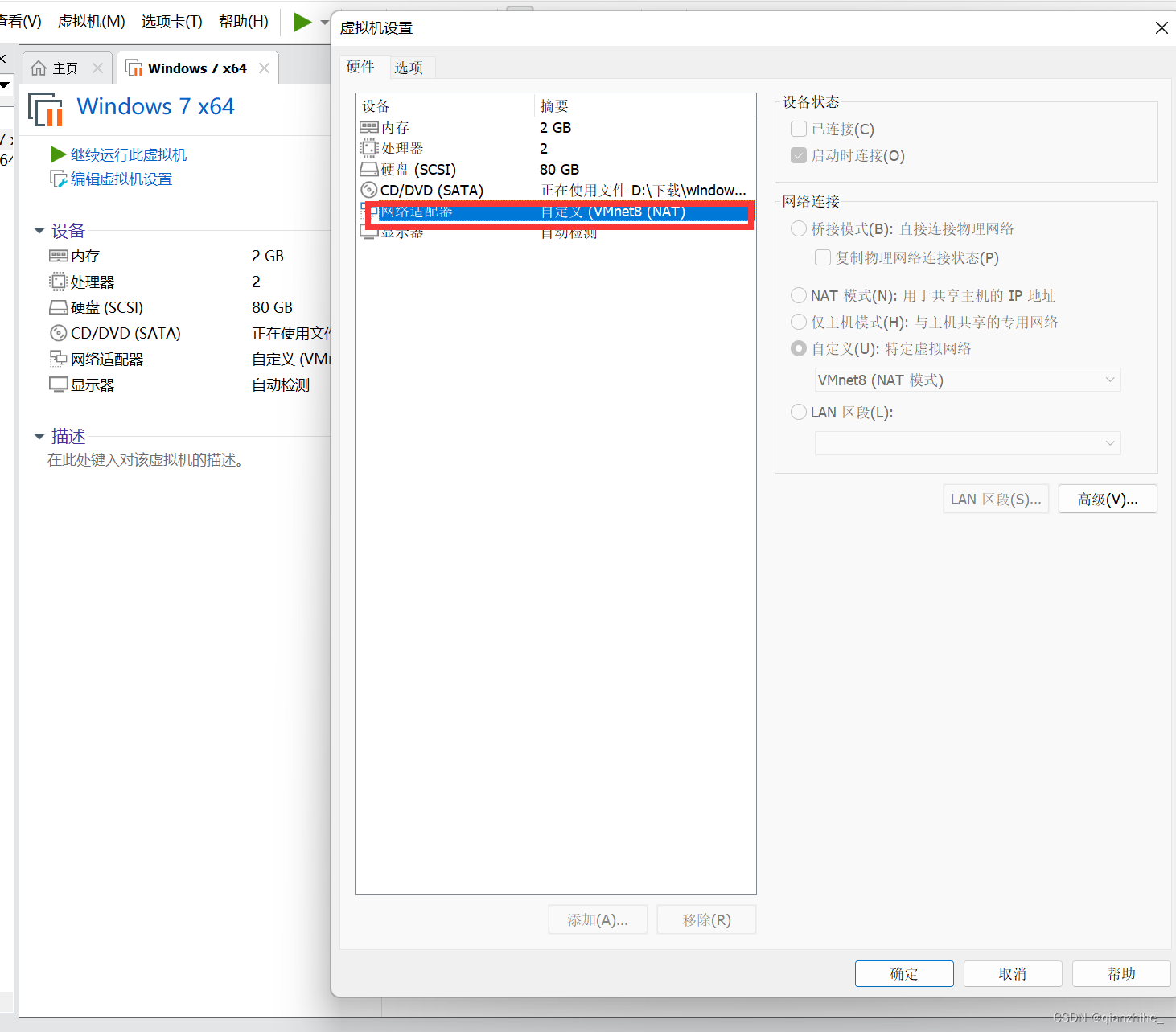Image resolution: width=1176 pixels, height=1032 pixels.
Task: Click the 编辑虚拟机设置 settings icon
Action: coord(59,179)
